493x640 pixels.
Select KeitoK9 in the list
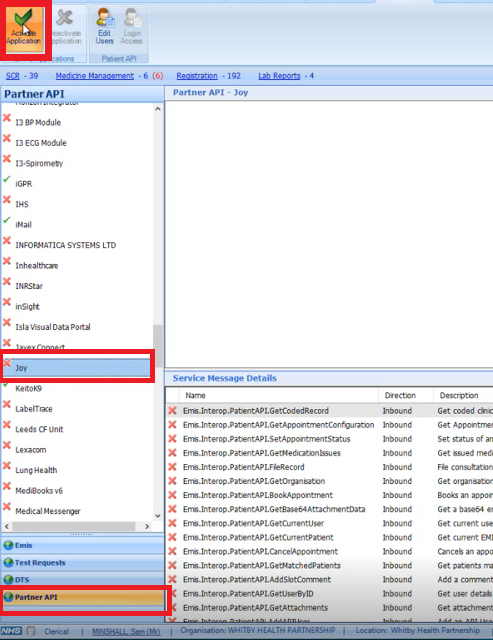(x=29, y=388)
